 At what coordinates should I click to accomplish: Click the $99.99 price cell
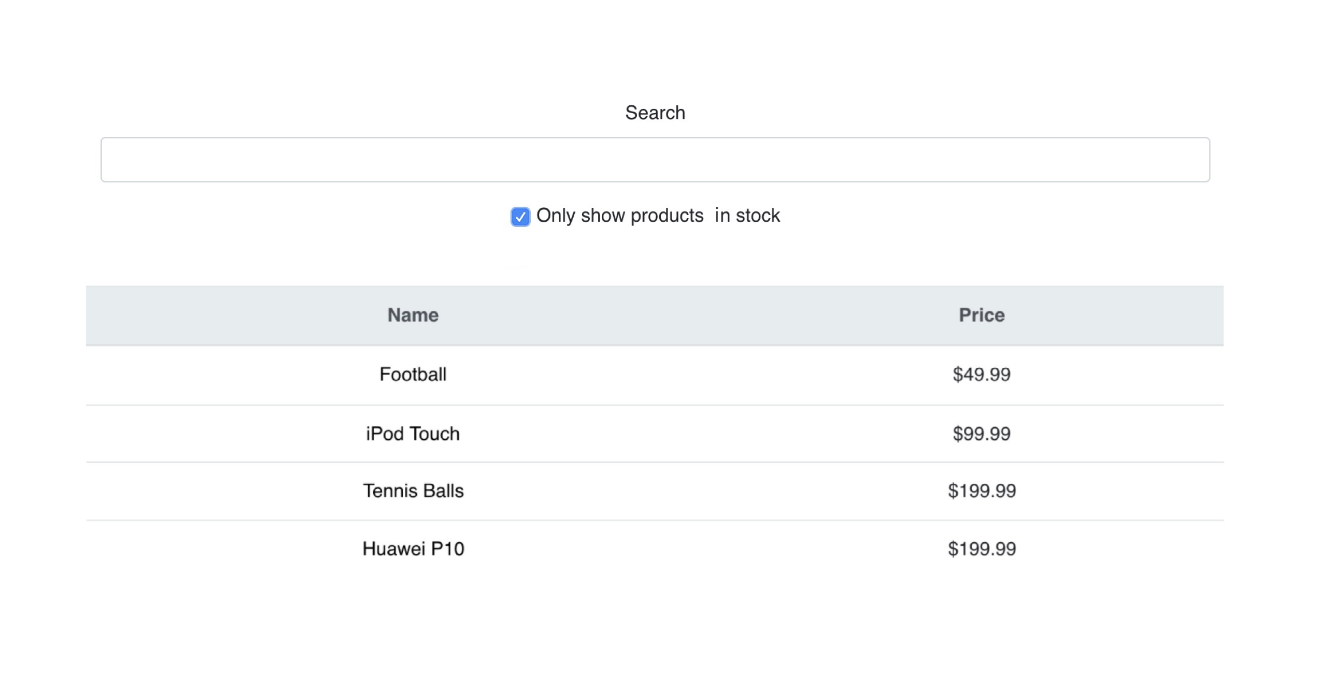coord(981,434)
